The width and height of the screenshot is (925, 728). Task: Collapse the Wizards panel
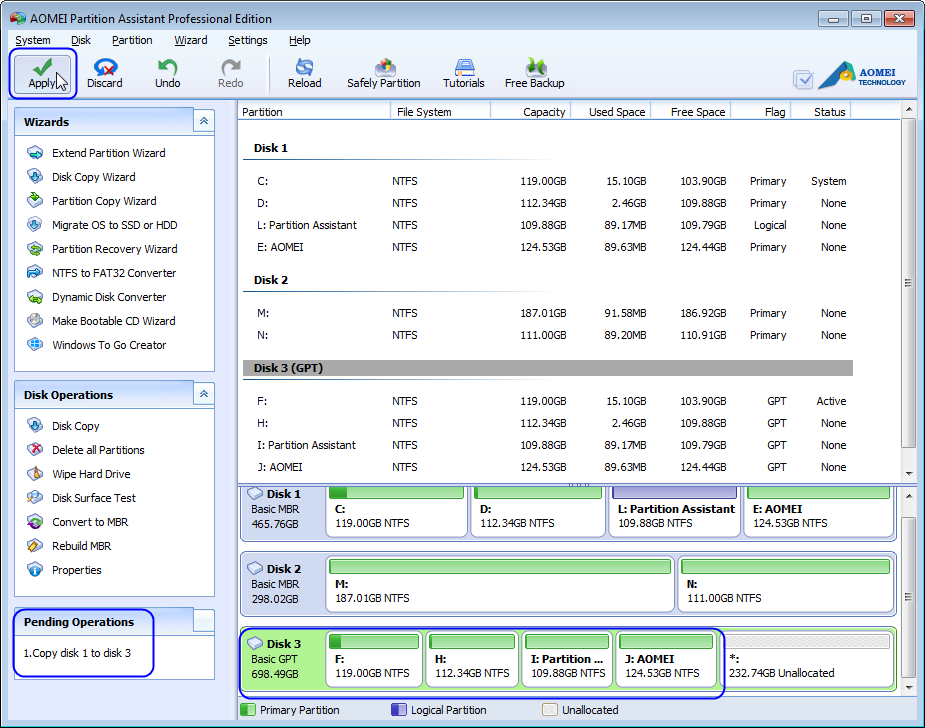coord(204,121)
